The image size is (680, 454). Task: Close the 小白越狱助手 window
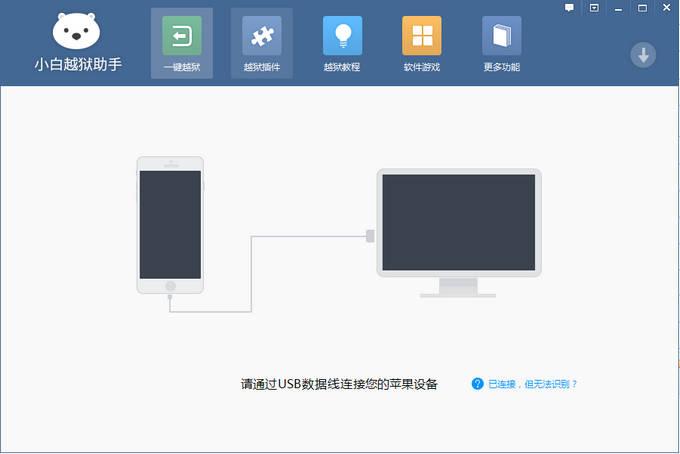665,7
